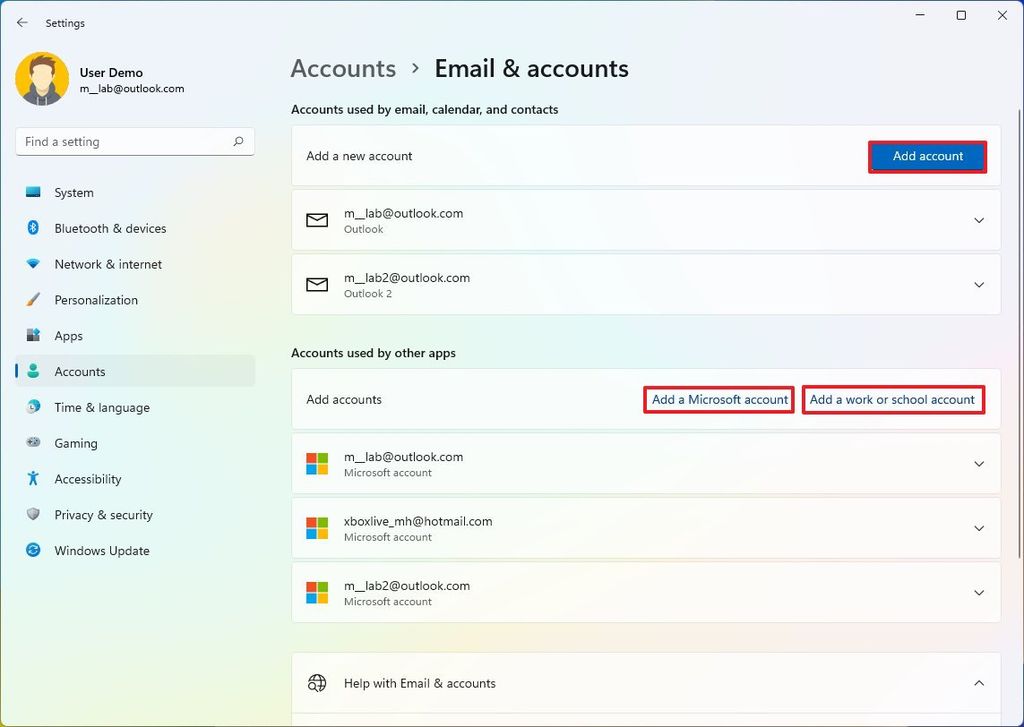This screenshot has height=727, width=1024.
Task: Open Windows Update page
Action: pos(135,551)
